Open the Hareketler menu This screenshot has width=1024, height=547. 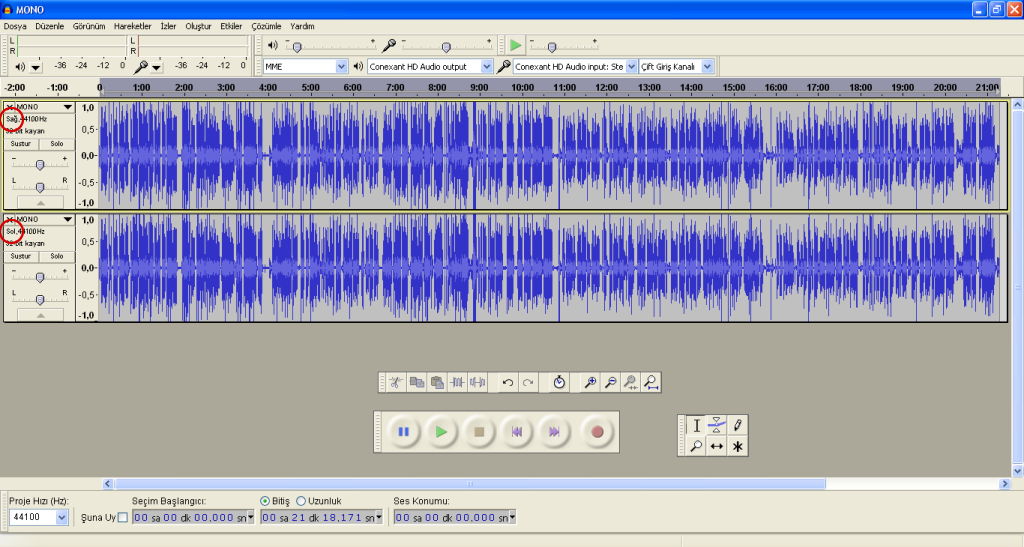pyautogui.click(x=133, y=26)
